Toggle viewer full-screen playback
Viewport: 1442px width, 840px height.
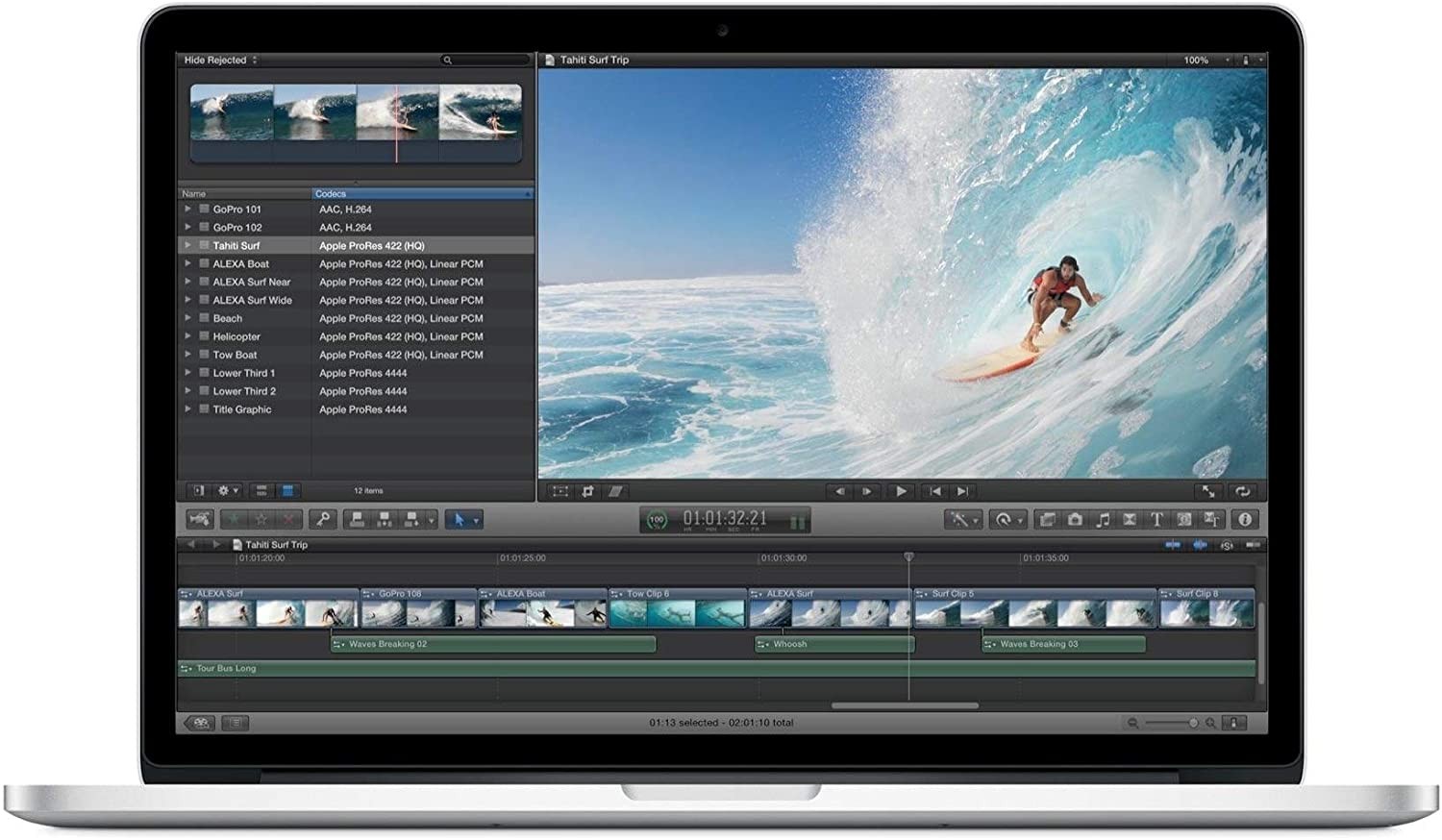[x=1208, y=491]
